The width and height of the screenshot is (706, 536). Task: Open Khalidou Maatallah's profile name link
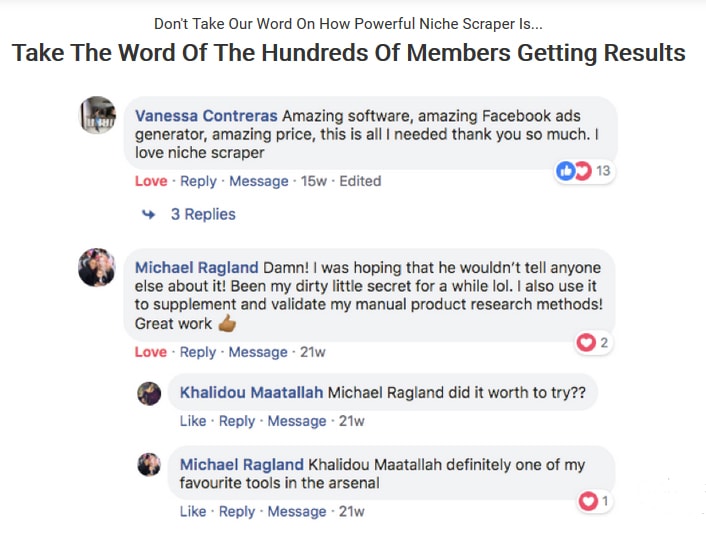pos(251,393)
